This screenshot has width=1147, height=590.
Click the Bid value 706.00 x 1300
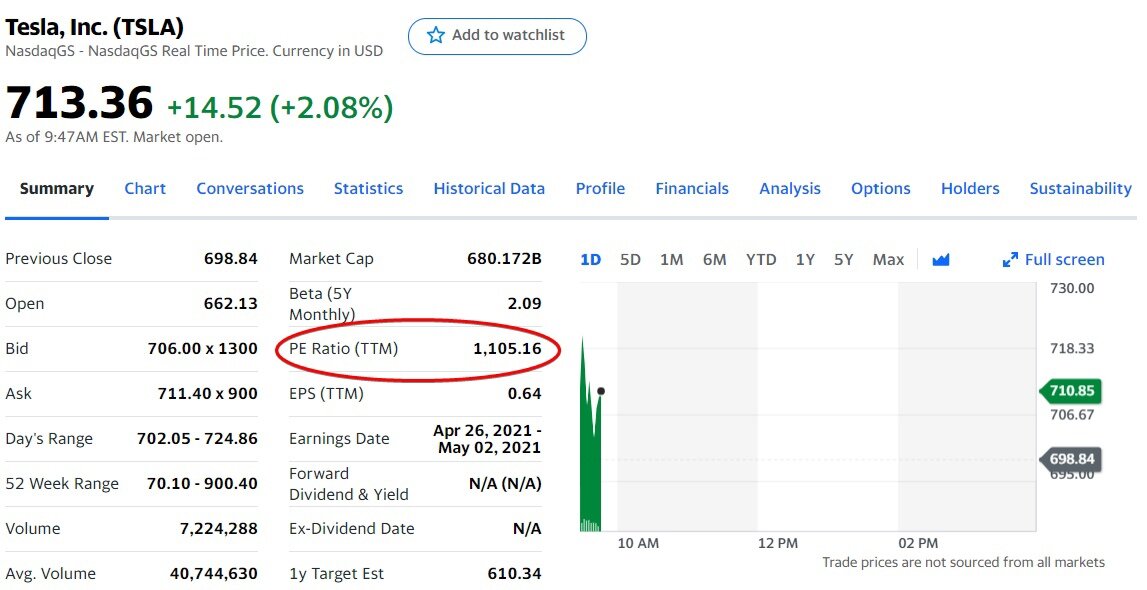[x=203, y=349]
